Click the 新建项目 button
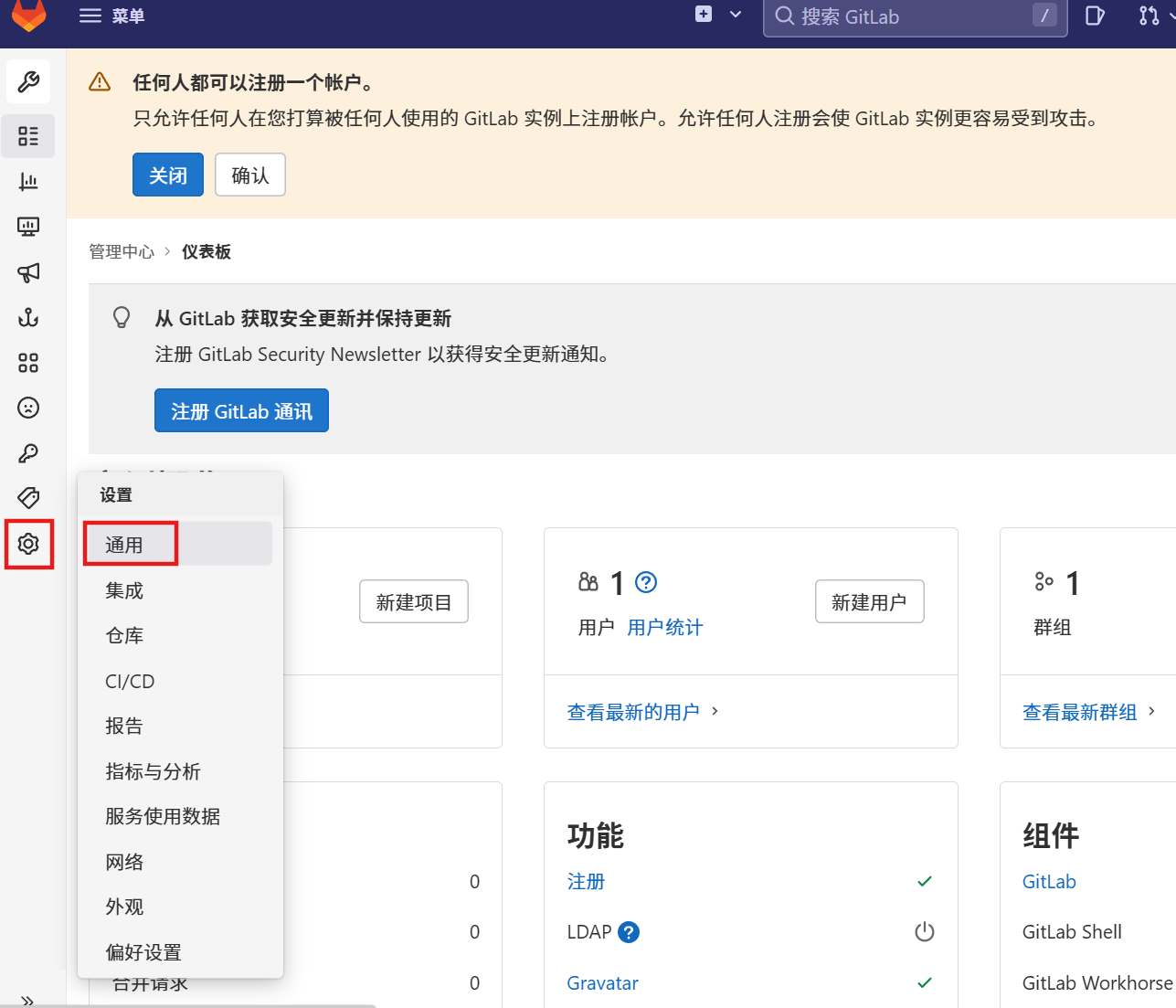Image resolution: width=1176 pixels, height=1008 pixels. pos(414,602)
